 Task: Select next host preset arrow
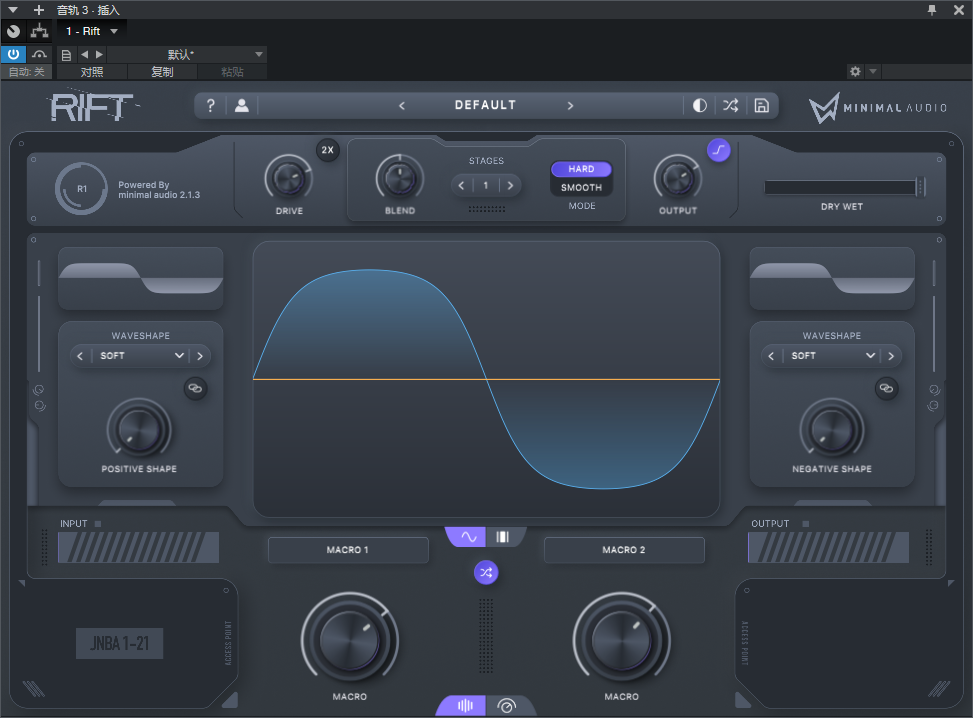tap(99, 55)
